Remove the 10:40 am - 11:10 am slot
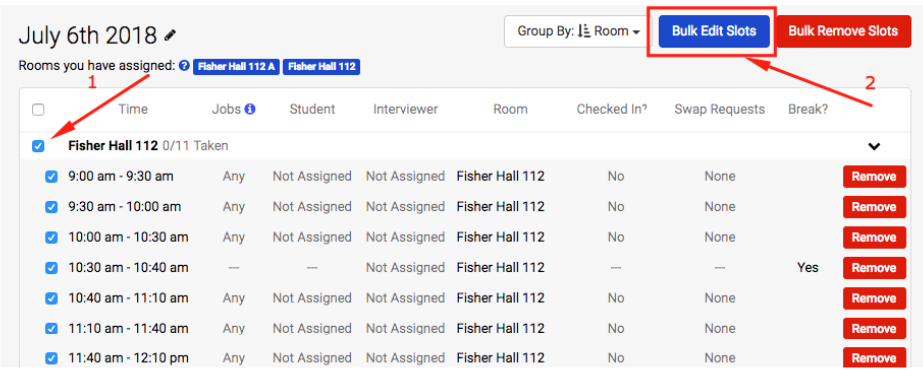 tap(874, 298)
